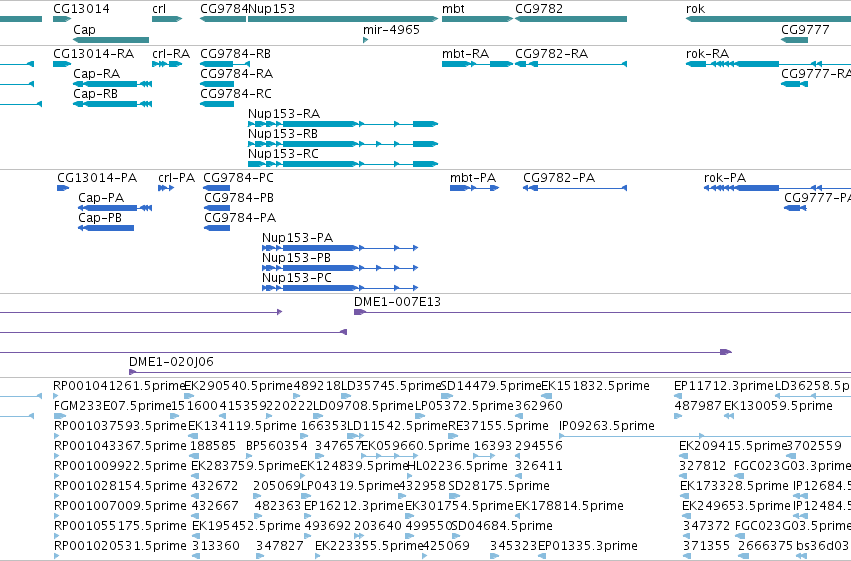The height and width of the screenshot is (561, 851).
Task: Select protein Cap-PB
Action: tap(100, 218)
